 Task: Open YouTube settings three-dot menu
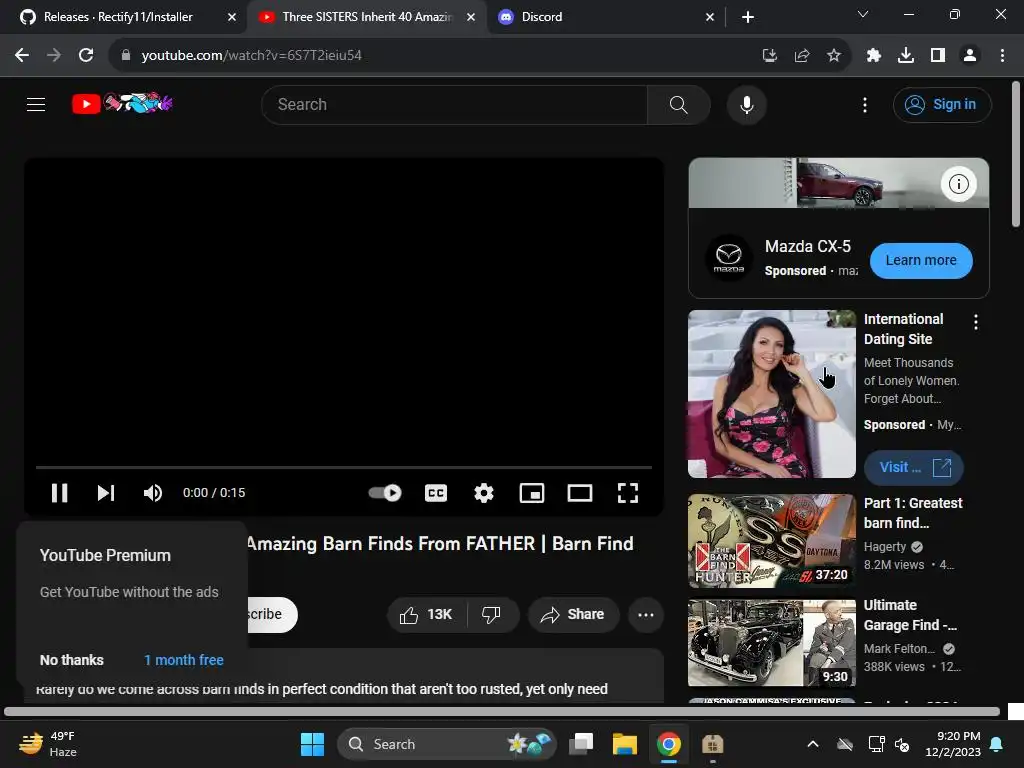tap(865, 104)
